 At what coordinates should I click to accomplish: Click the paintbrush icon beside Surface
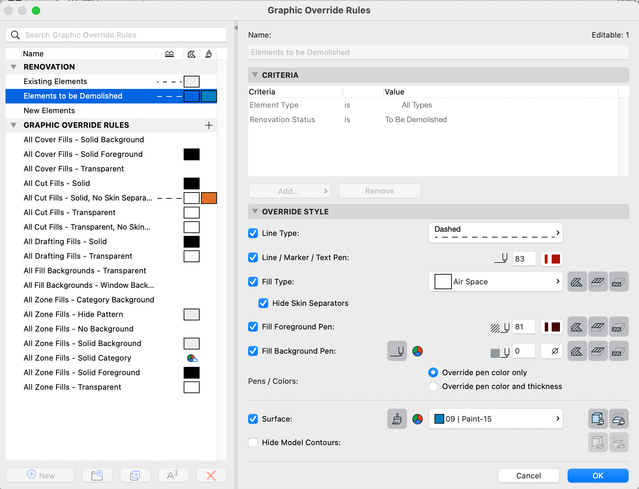point(397,419)
